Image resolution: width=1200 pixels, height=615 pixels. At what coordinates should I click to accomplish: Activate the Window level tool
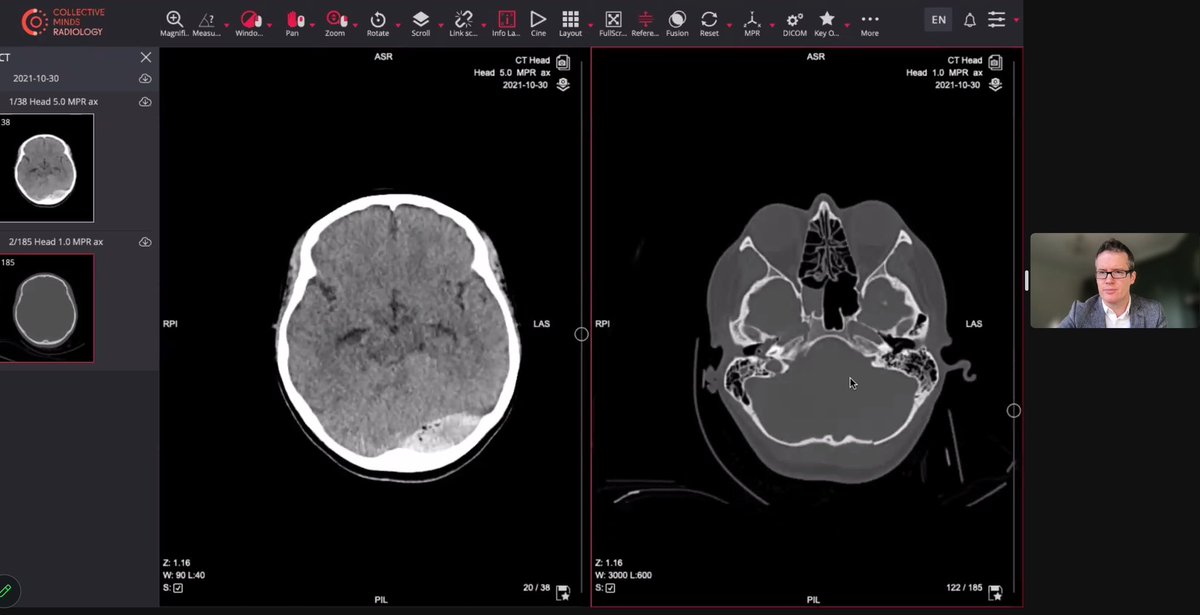tap(250, 24)
